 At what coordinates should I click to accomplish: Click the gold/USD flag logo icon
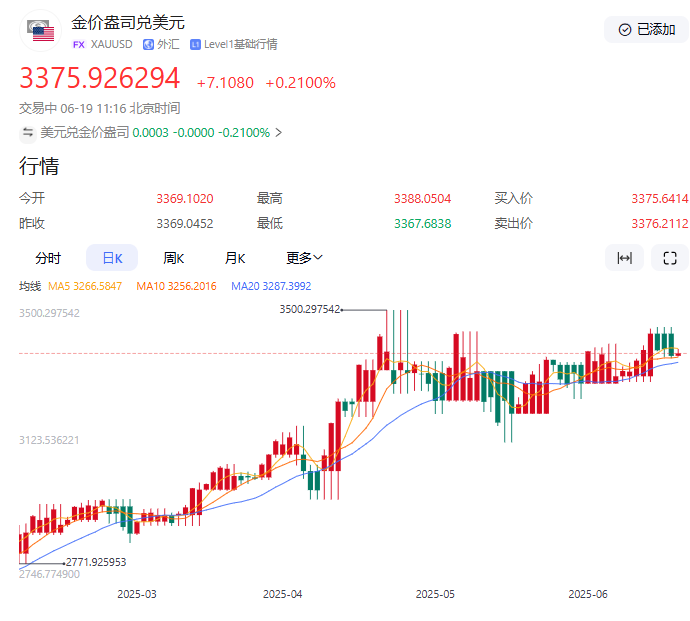(41, 31)
